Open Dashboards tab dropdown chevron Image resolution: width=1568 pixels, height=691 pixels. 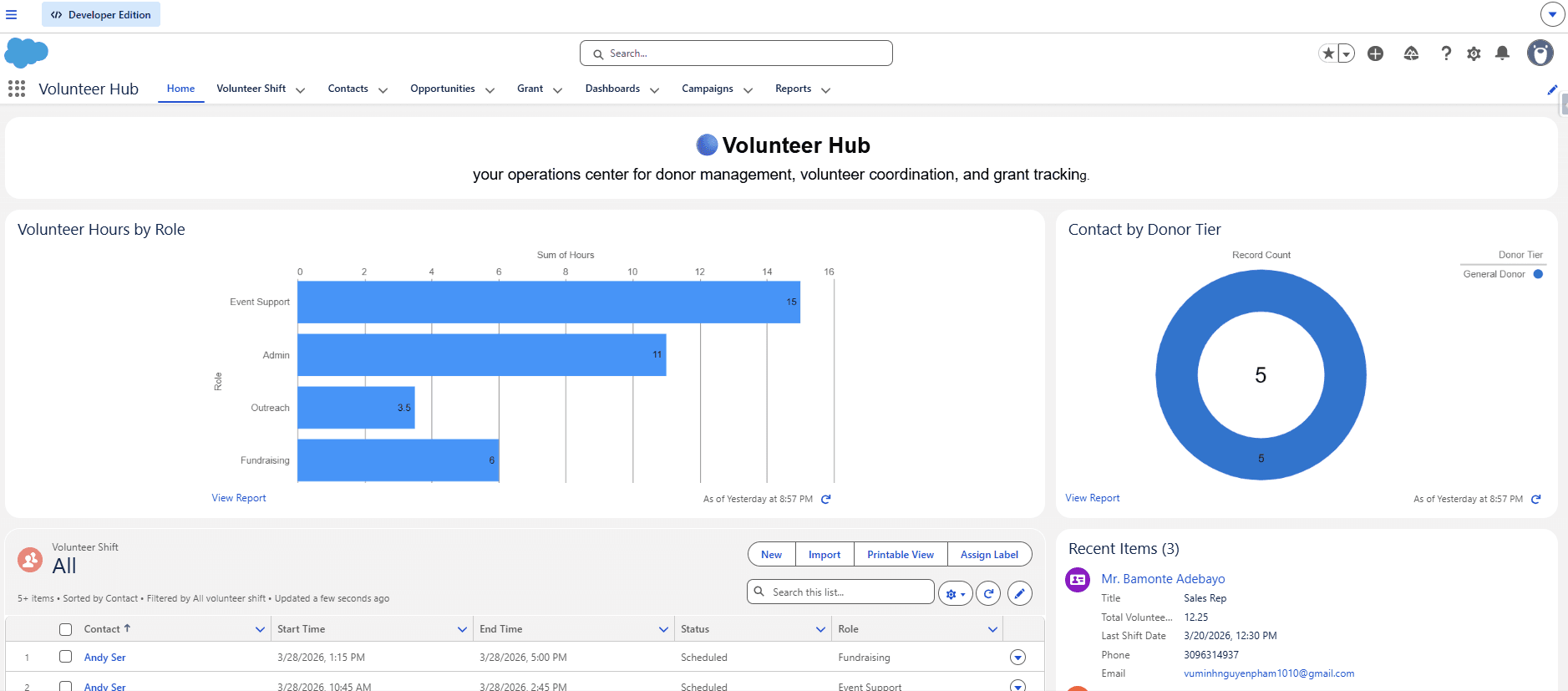(655, 89)
